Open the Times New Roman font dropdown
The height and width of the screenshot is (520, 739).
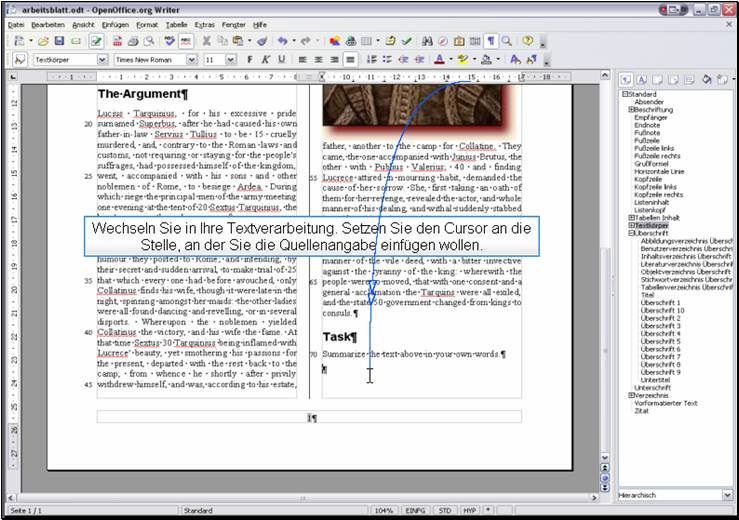point(191,60)
